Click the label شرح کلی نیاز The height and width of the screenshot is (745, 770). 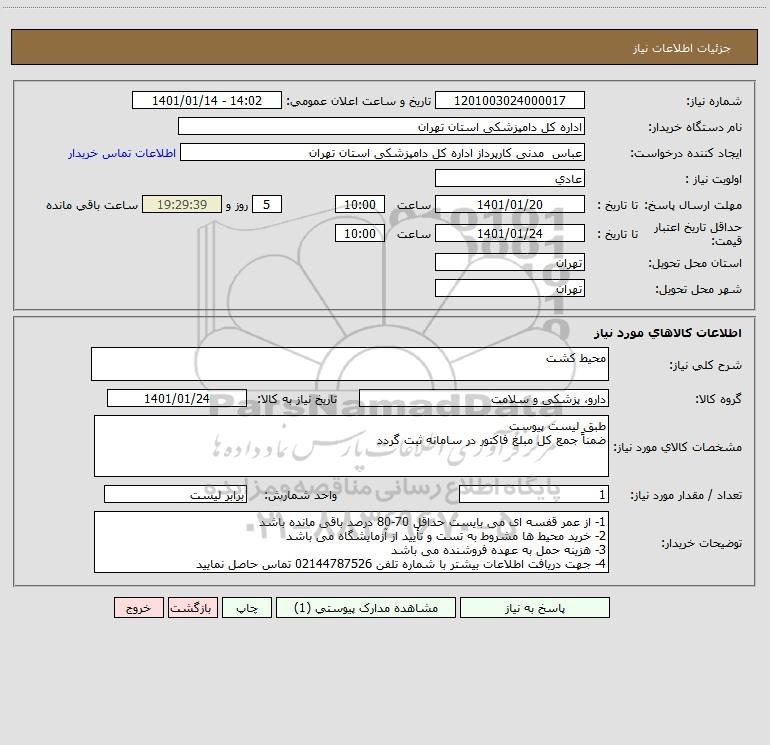click(x=706, y=365)
